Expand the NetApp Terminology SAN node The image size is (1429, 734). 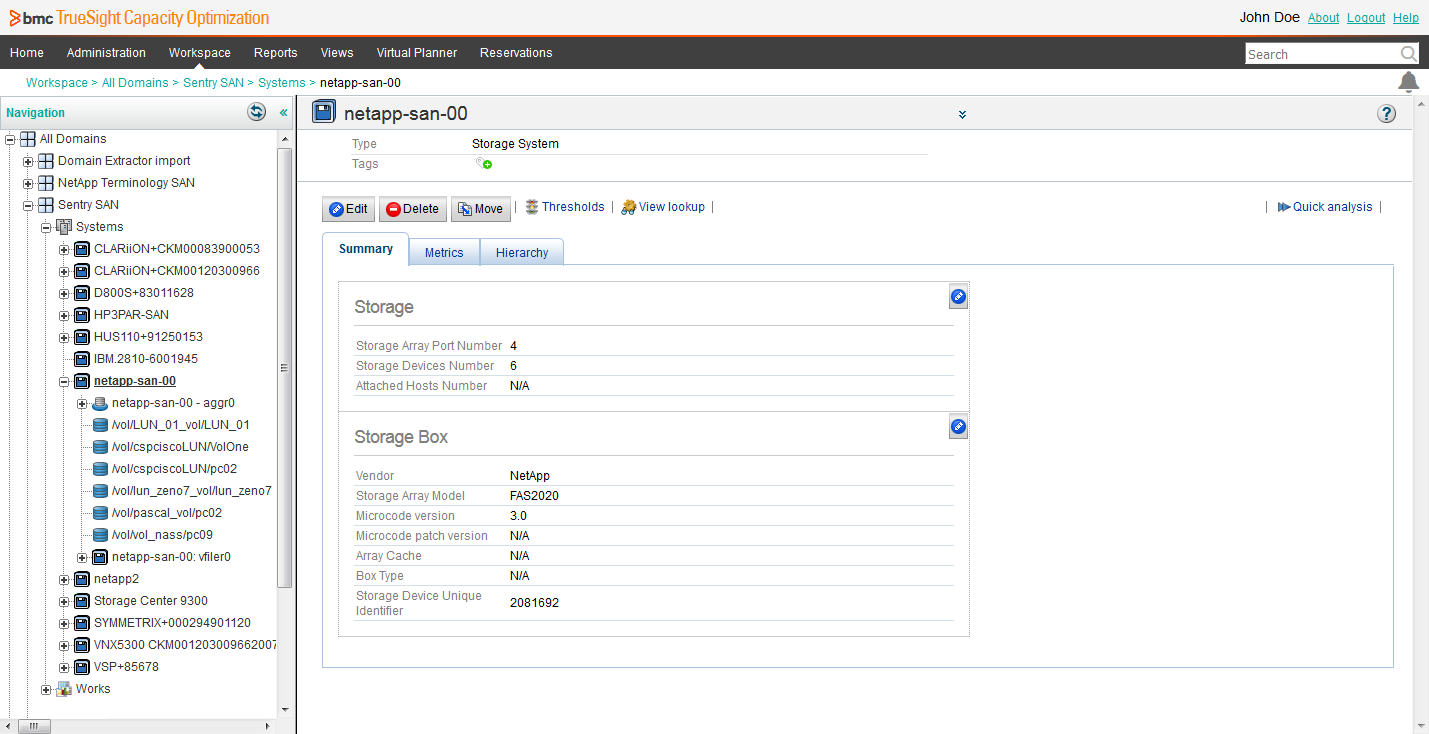(x=28, y=183)
